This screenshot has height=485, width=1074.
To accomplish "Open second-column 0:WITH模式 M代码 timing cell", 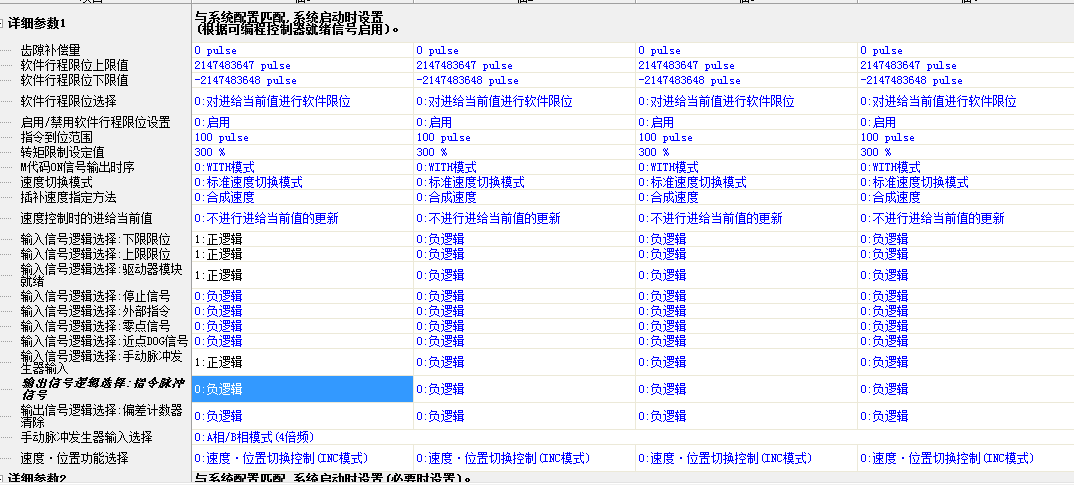I will point(446,167).
